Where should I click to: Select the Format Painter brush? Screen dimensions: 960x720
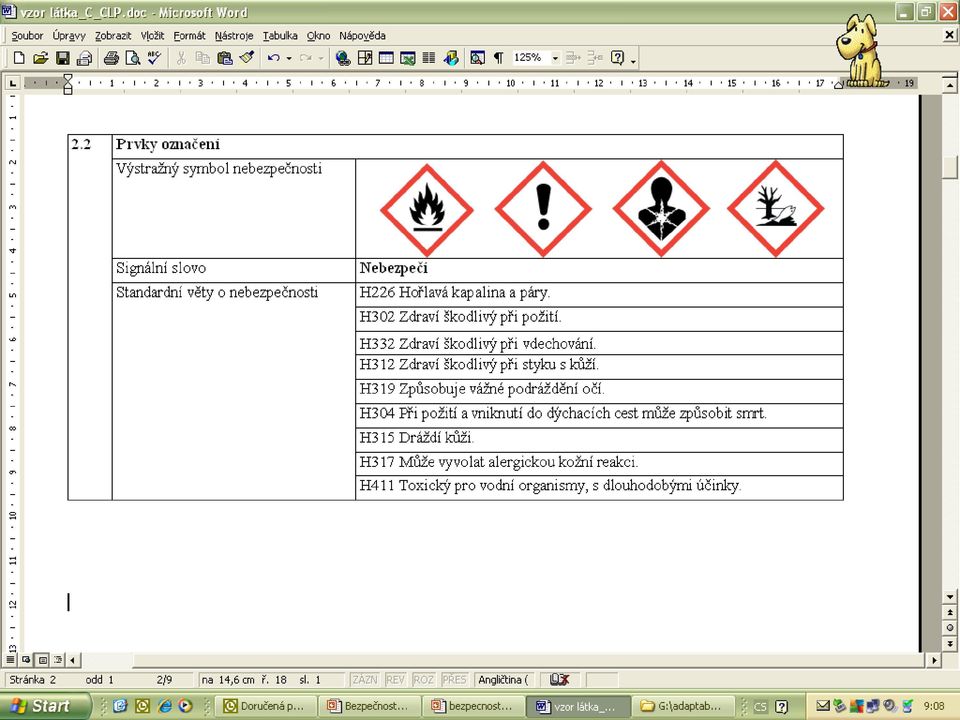click(247, 58)
